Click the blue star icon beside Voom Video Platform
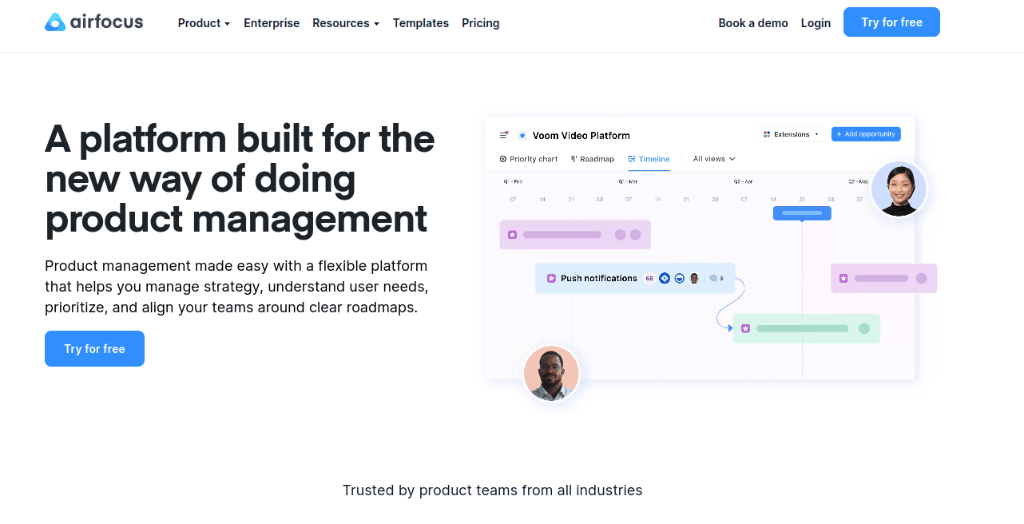The image size is (1024, 524). pyautogui.click(x=522, y=135)
